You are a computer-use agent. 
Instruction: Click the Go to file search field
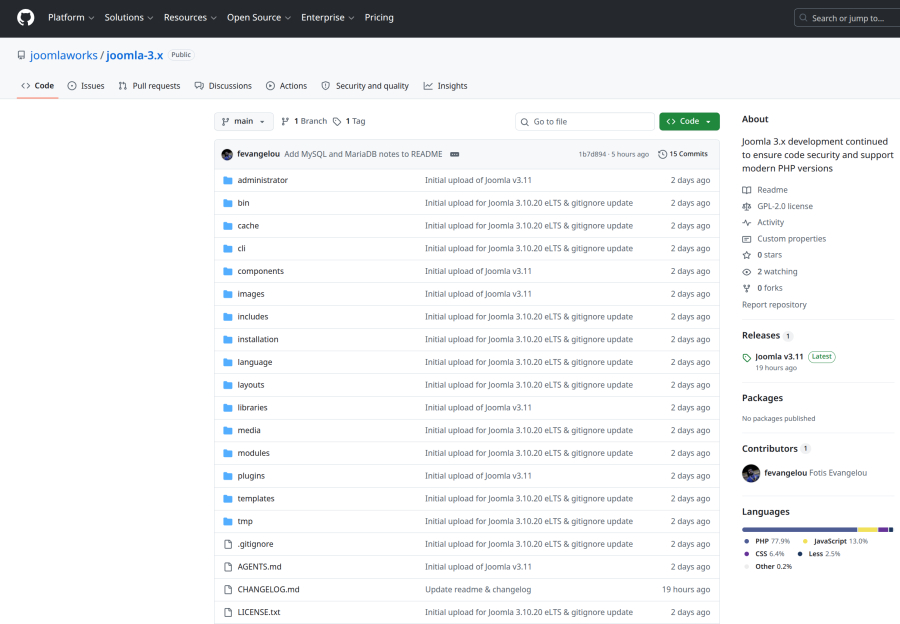[590, 121]
